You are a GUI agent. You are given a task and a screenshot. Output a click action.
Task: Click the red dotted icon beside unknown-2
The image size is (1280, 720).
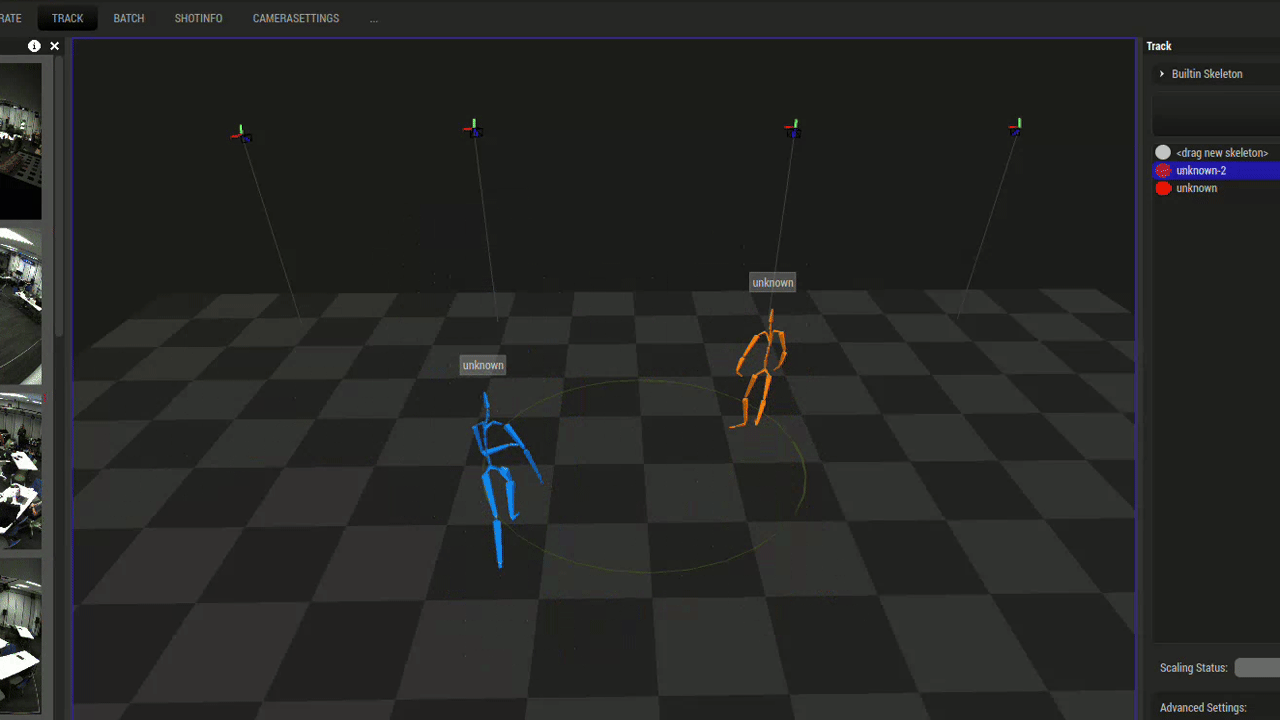[x=1163, y=170]
